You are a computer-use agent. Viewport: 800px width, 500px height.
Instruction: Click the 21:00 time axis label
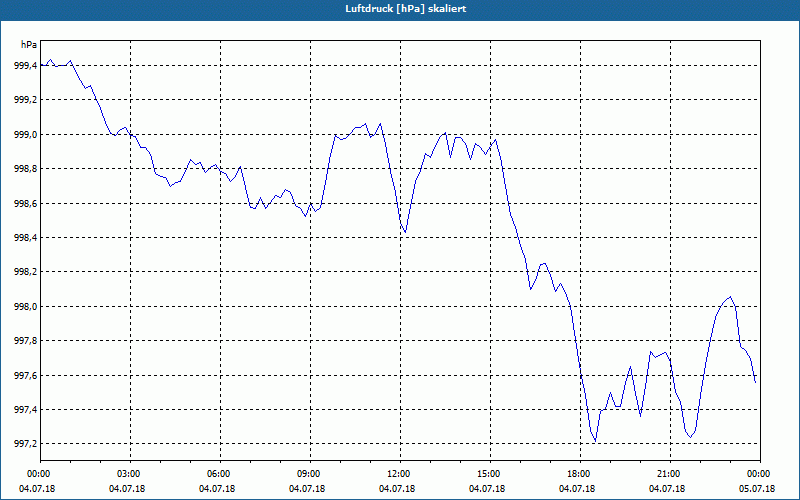[670, 474]
